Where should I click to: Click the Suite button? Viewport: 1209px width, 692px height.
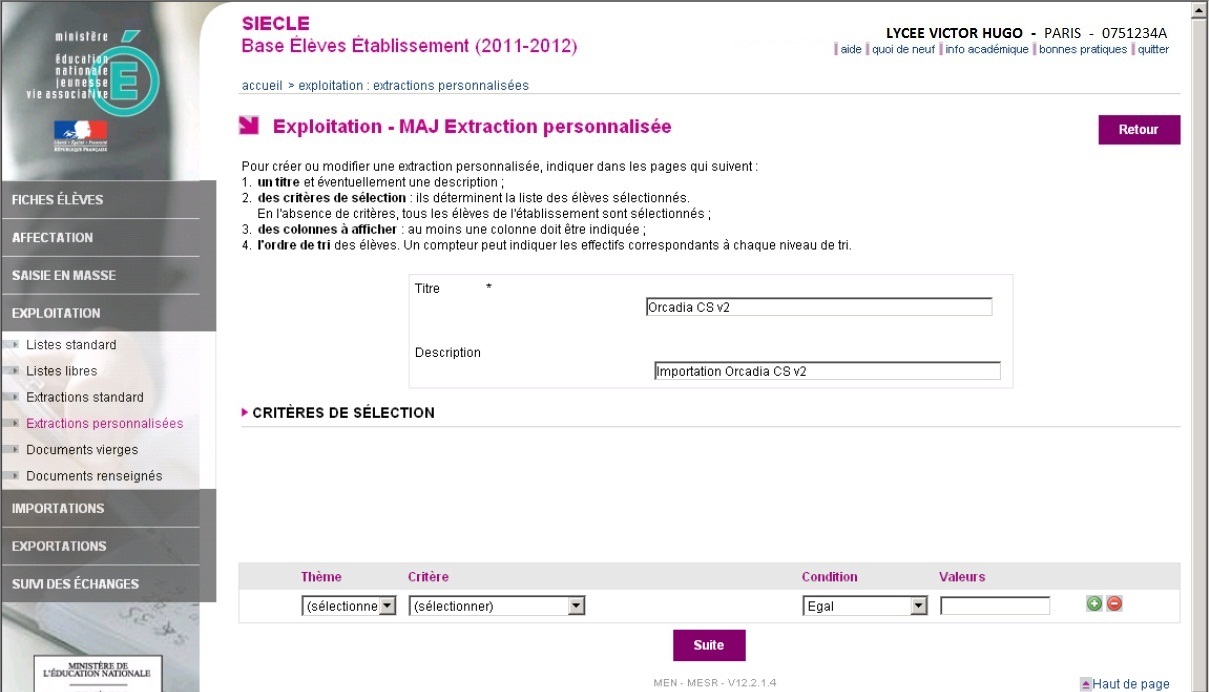[x=709, y=645]
